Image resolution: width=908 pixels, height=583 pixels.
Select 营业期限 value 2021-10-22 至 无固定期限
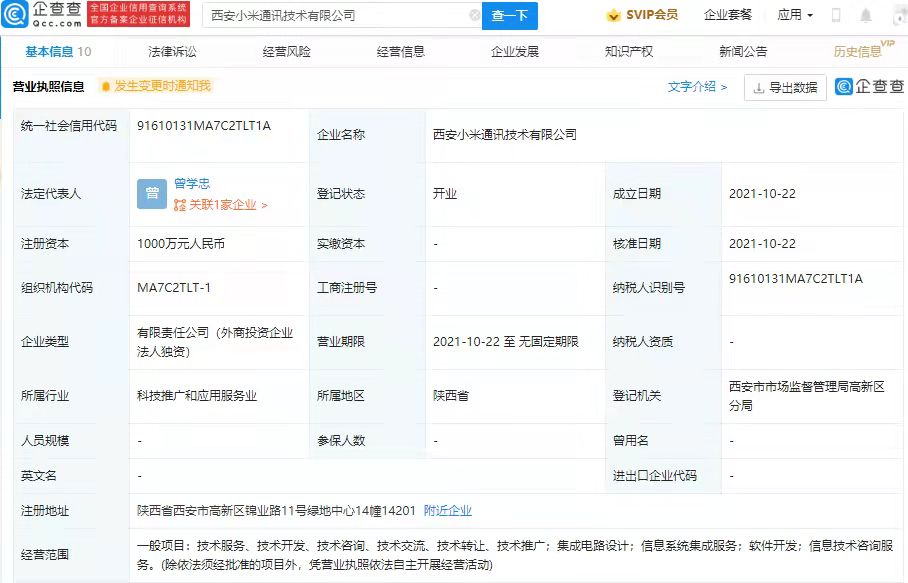click(x=506, y=342)
